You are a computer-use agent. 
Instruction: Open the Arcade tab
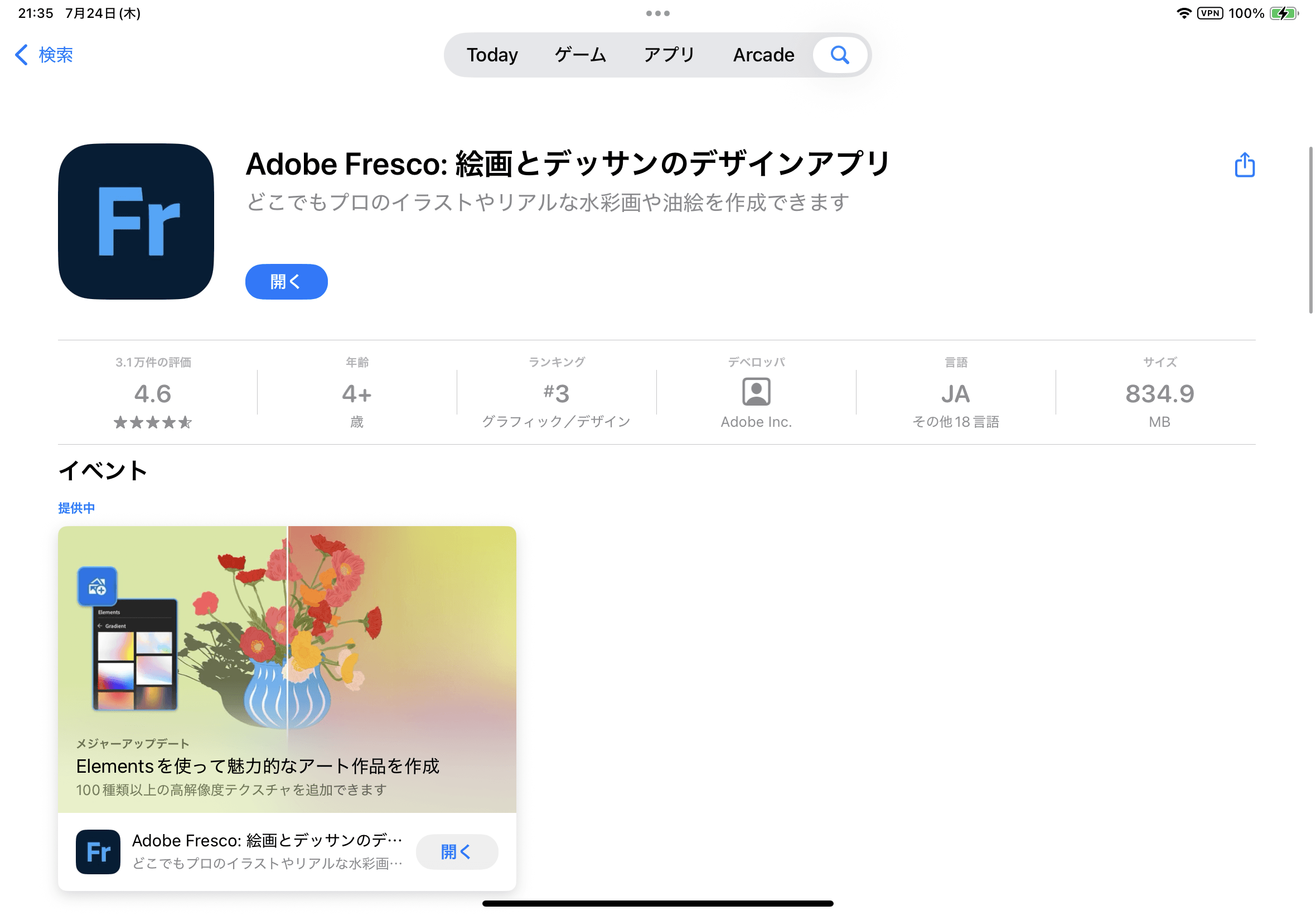coord(763,55)
